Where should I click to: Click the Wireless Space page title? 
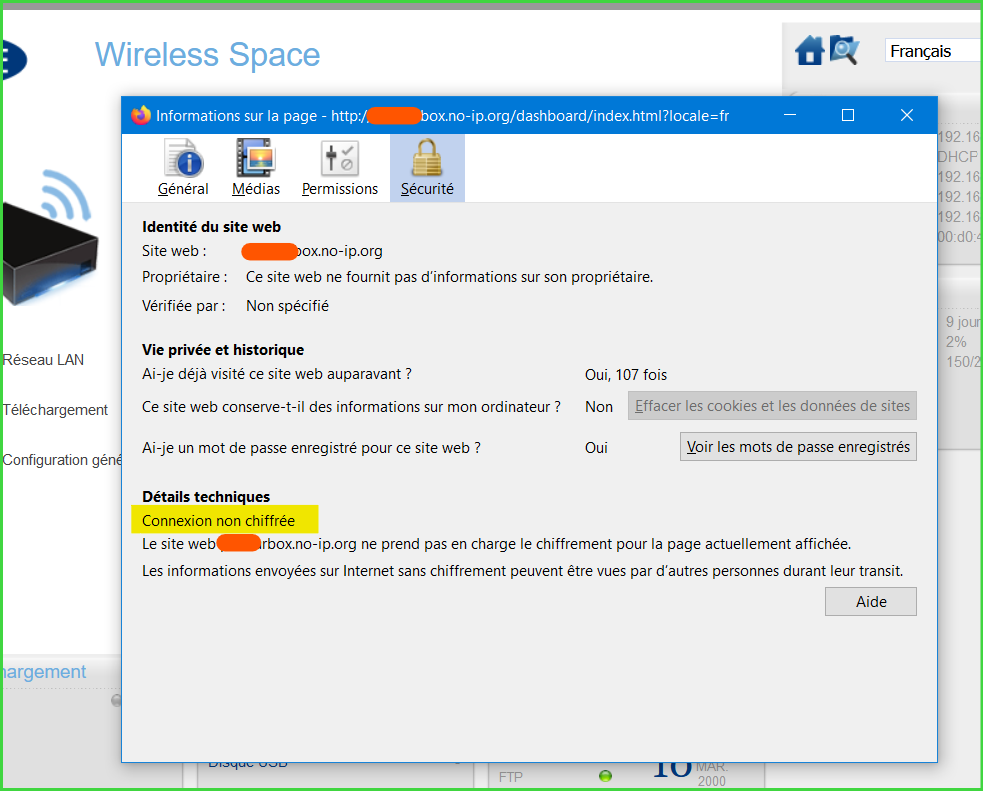[x=207, y=54]
